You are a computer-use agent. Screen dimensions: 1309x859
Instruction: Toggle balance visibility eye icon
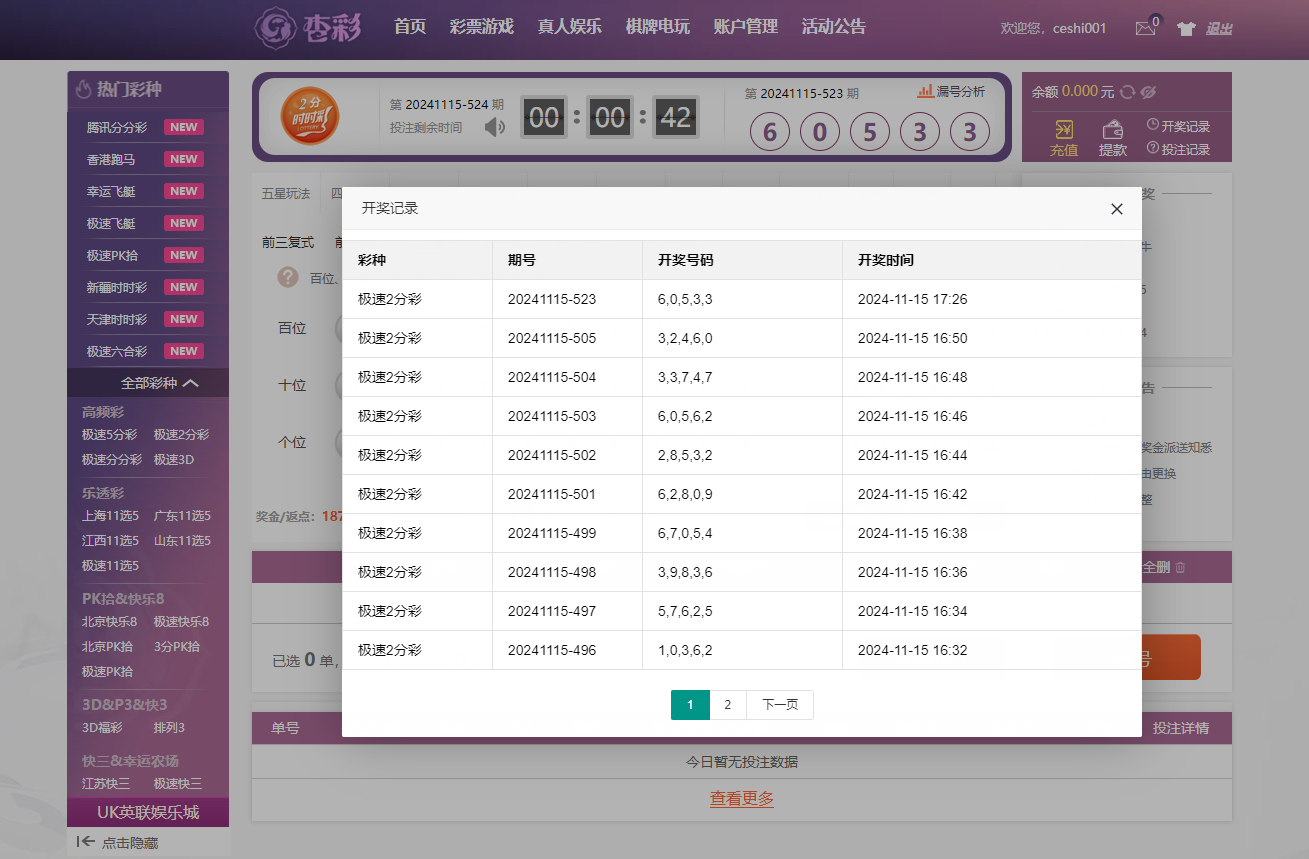(1148, 92)
